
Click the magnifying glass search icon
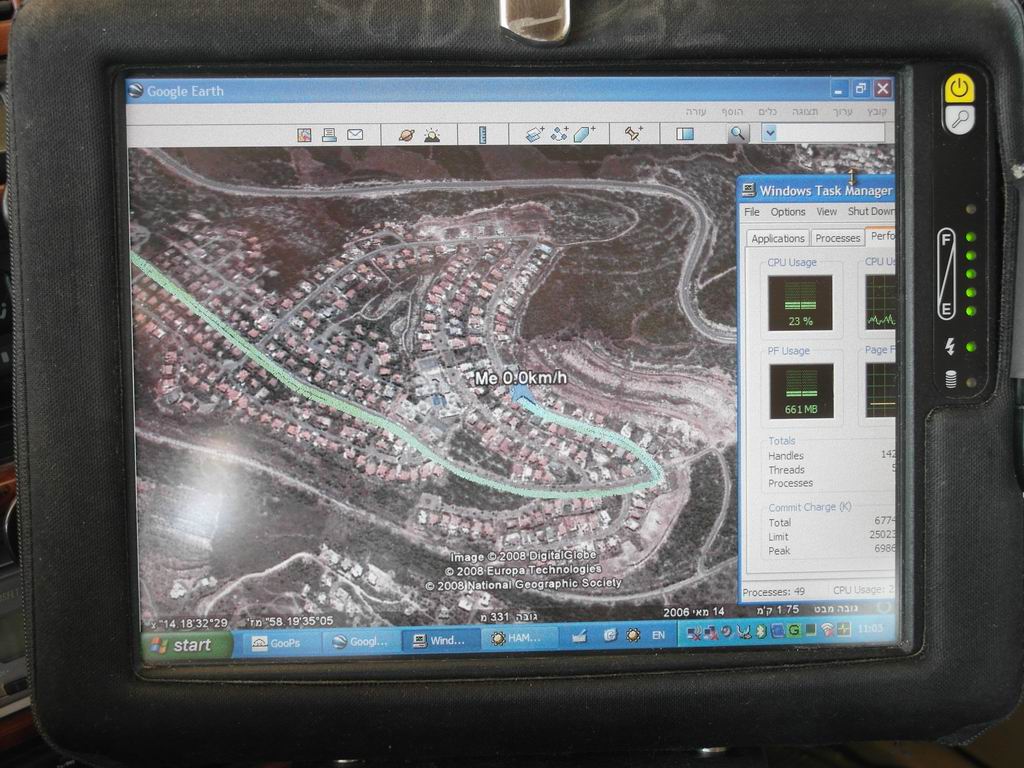[738, 133]
